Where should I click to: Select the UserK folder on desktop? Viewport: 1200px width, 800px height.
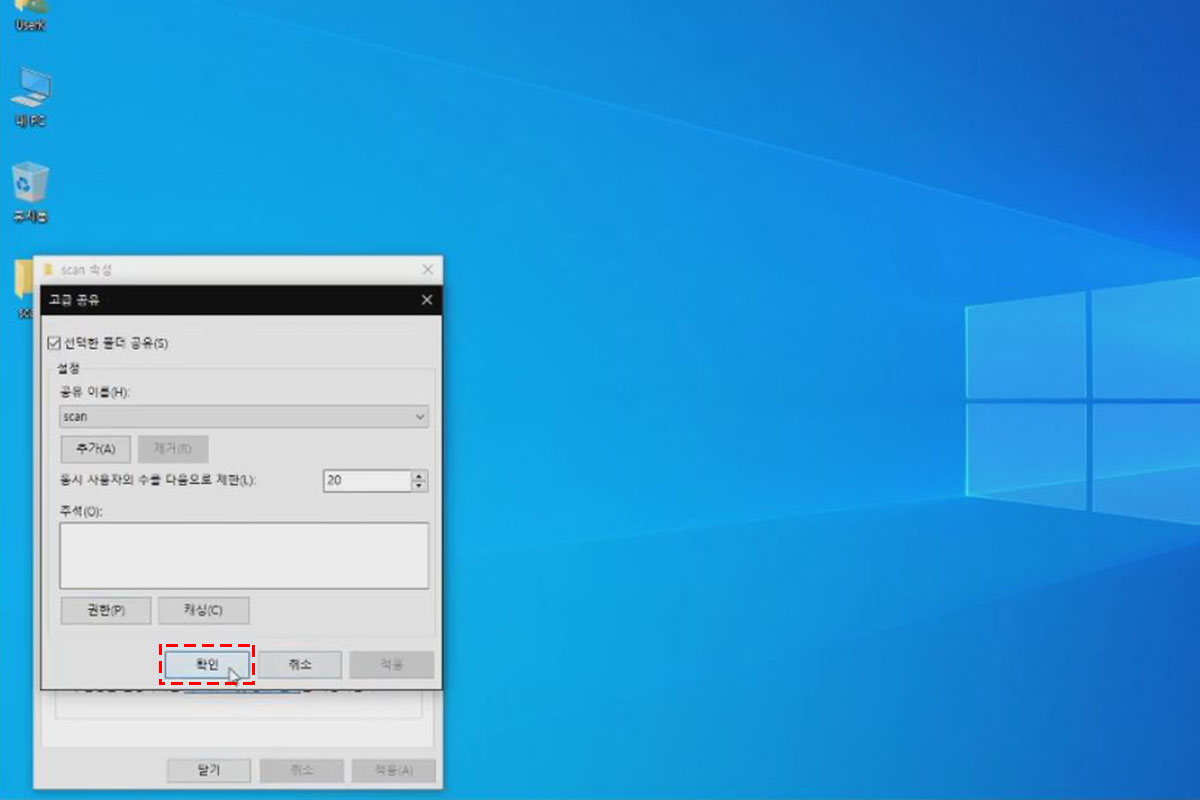click(x=30, y=14)
